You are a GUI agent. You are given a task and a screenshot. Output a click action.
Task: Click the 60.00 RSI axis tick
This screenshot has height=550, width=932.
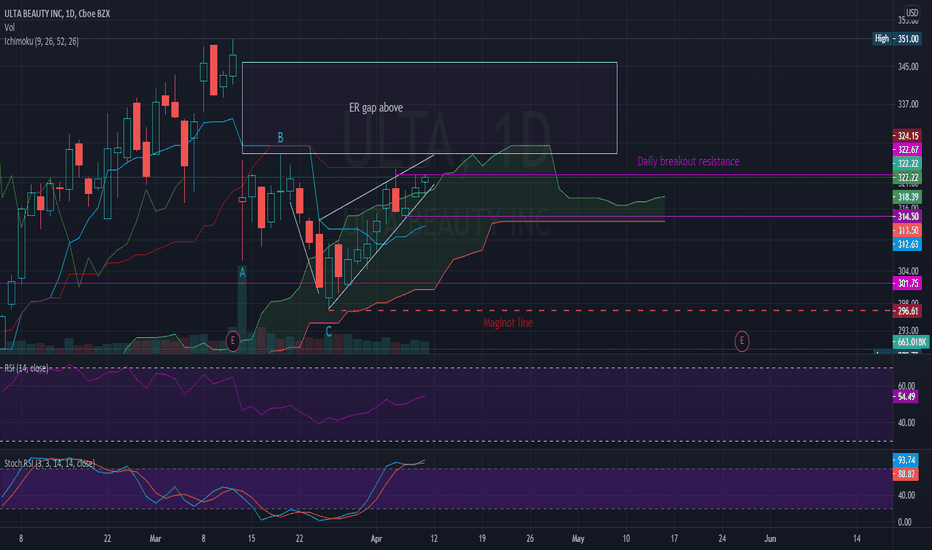pyautogui.click(x=906, y=386)
